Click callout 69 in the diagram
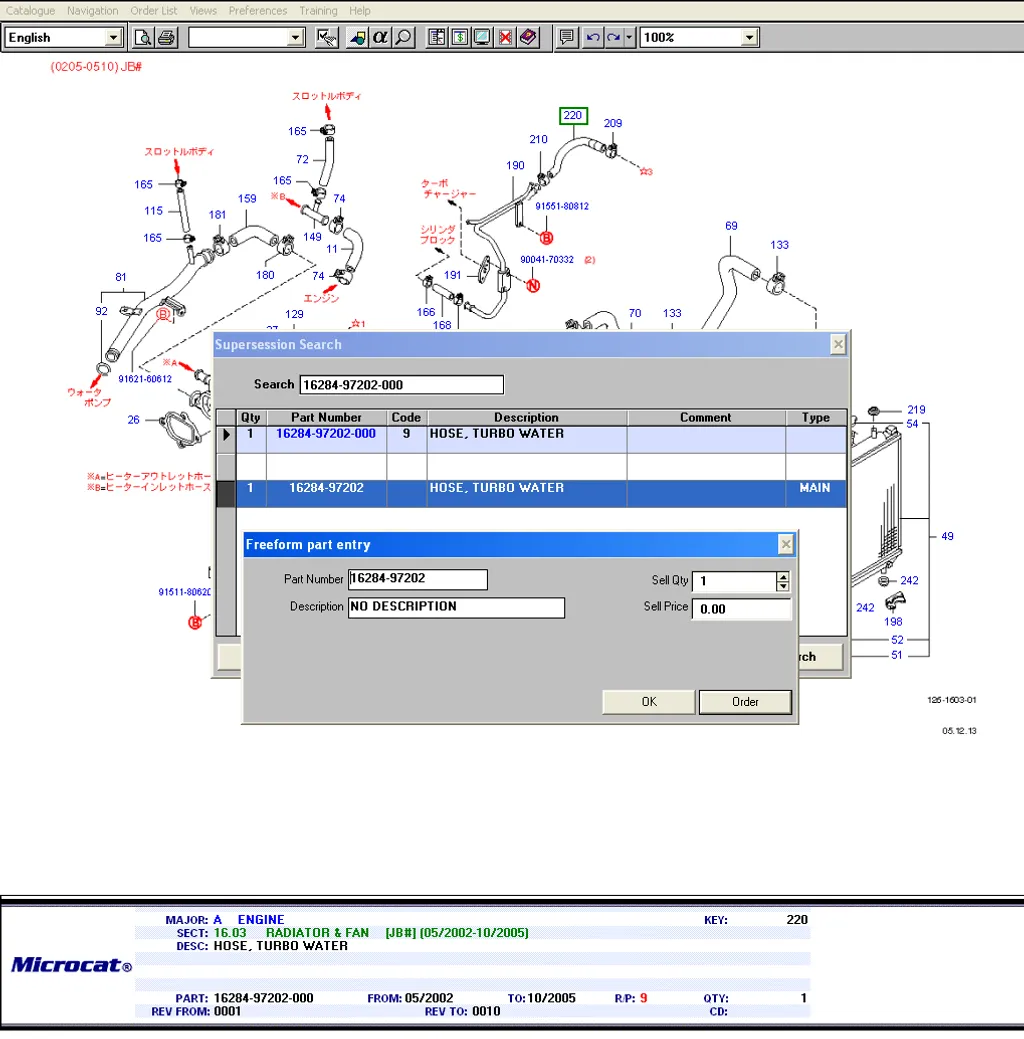Image resolution: width=1024 pixels, height=1039 pixels. pyautogui.click(x=731, y=226)
